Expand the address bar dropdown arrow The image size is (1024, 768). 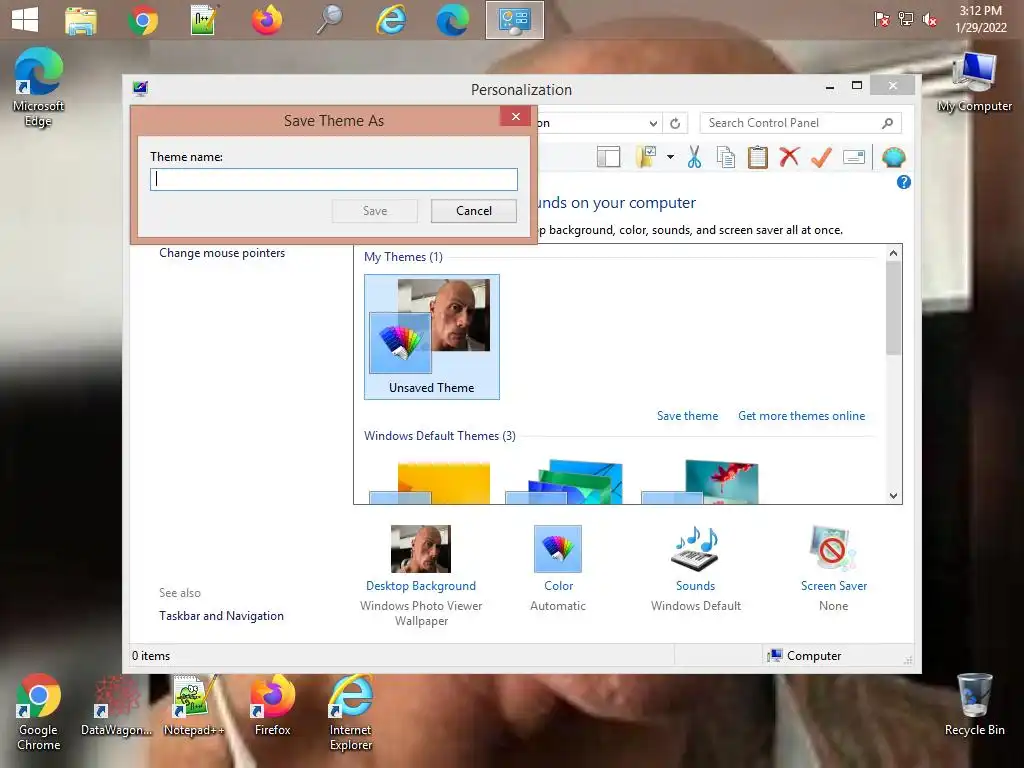[652, 123]
